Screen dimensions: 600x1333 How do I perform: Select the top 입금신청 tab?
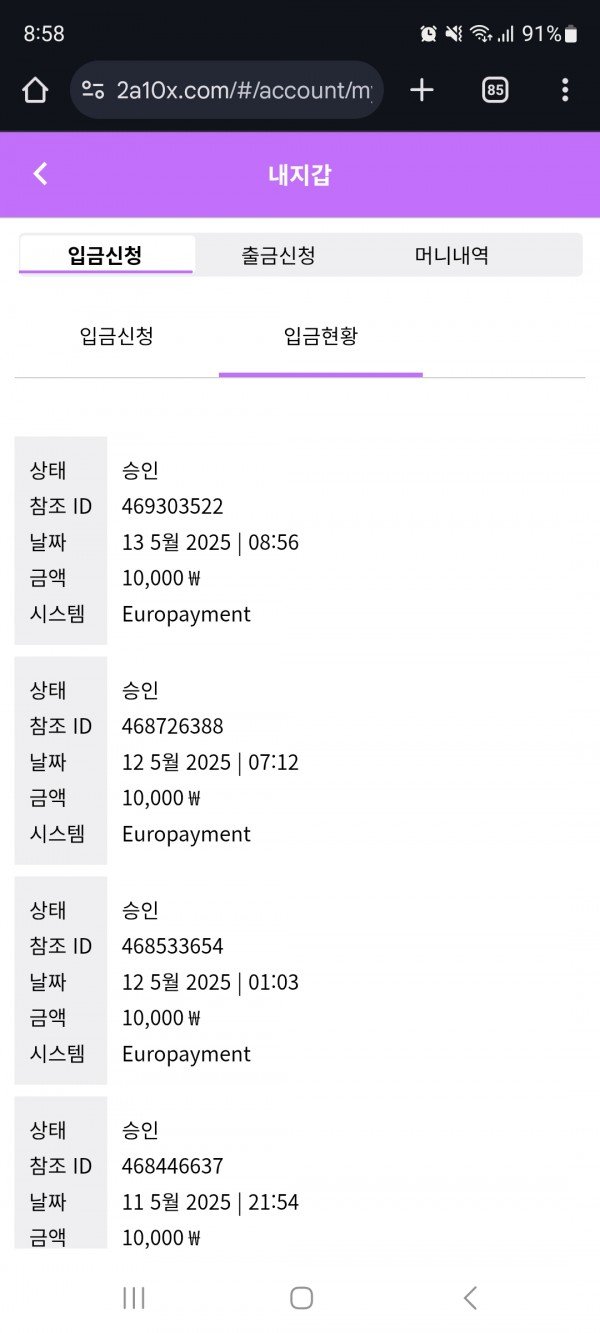(105, 255)
